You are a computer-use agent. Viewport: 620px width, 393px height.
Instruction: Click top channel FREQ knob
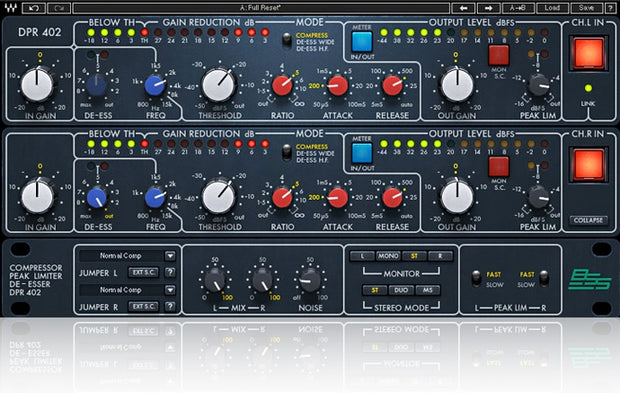tap(155, 86)
